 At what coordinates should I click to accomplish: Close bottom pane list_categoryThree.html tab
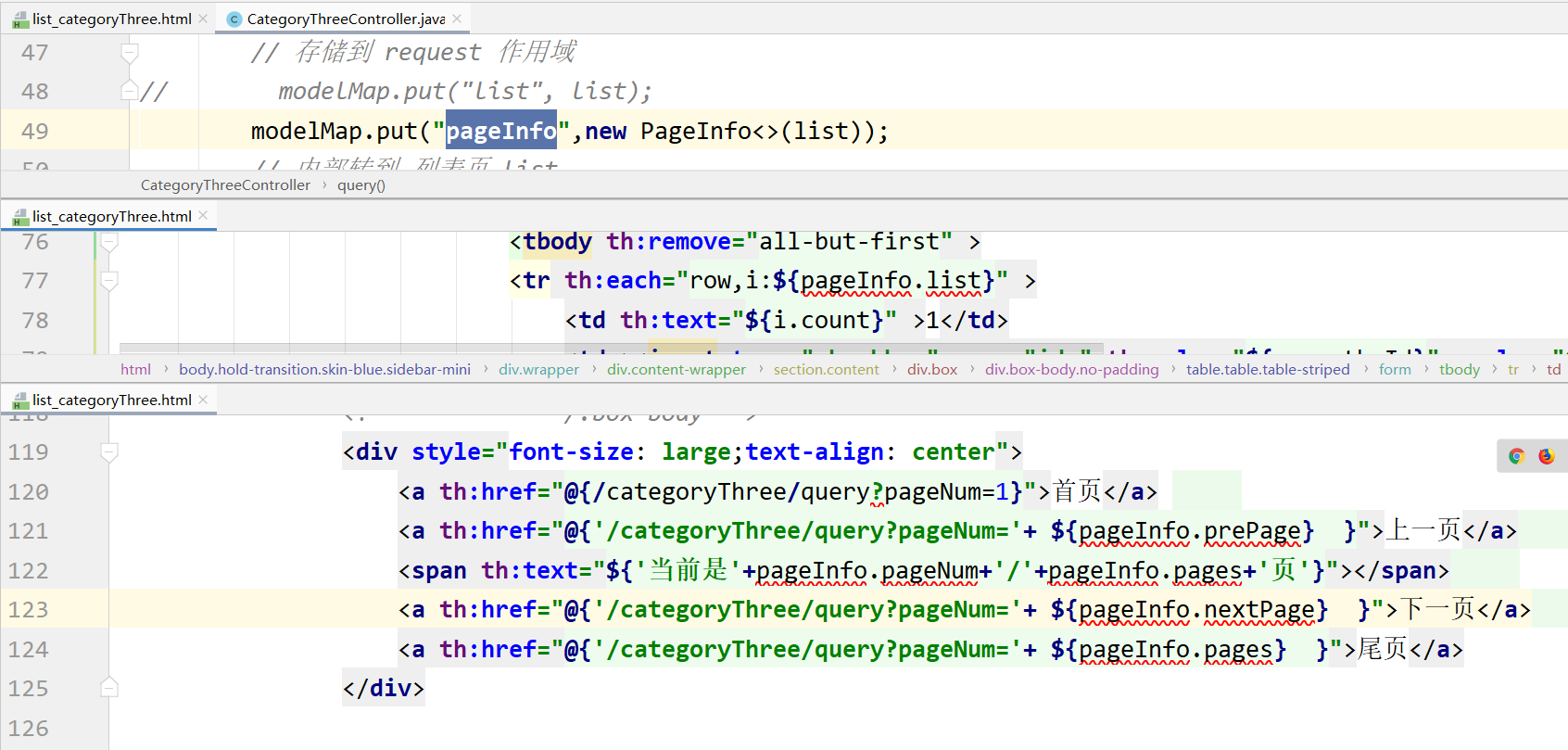coord(203,399)
